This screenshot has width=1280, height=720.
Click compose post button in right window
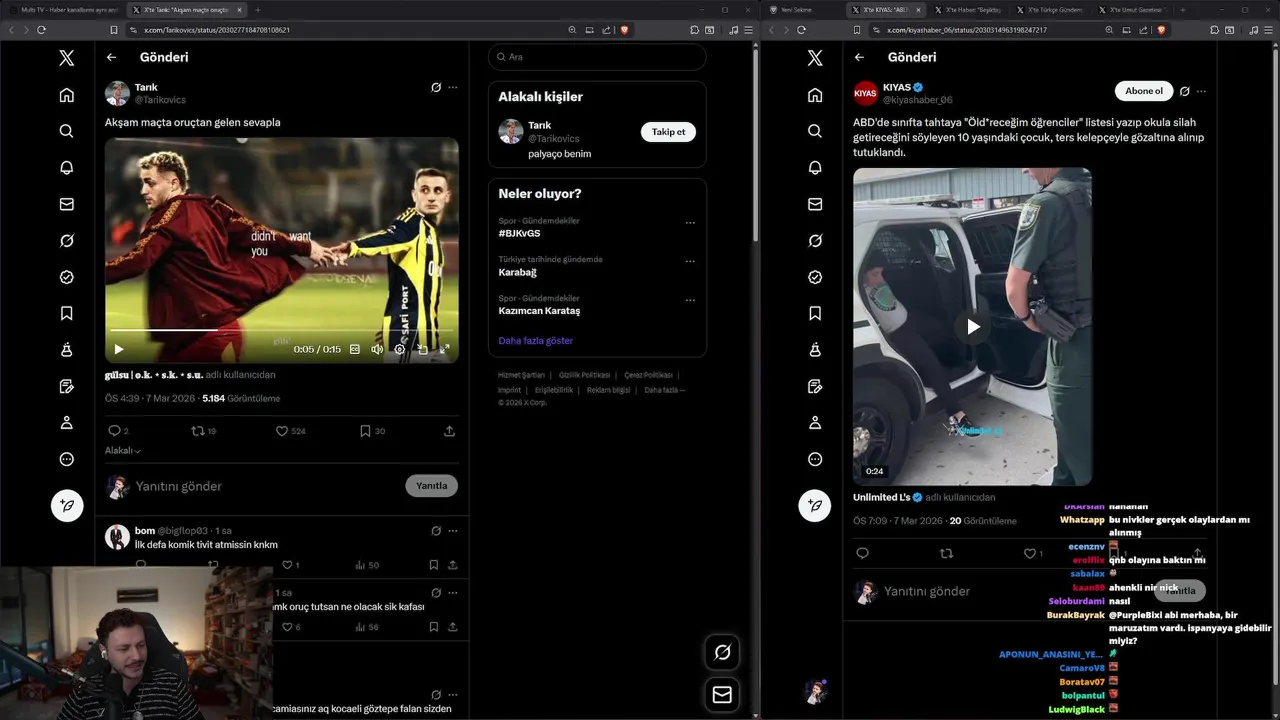coord(815,505)
